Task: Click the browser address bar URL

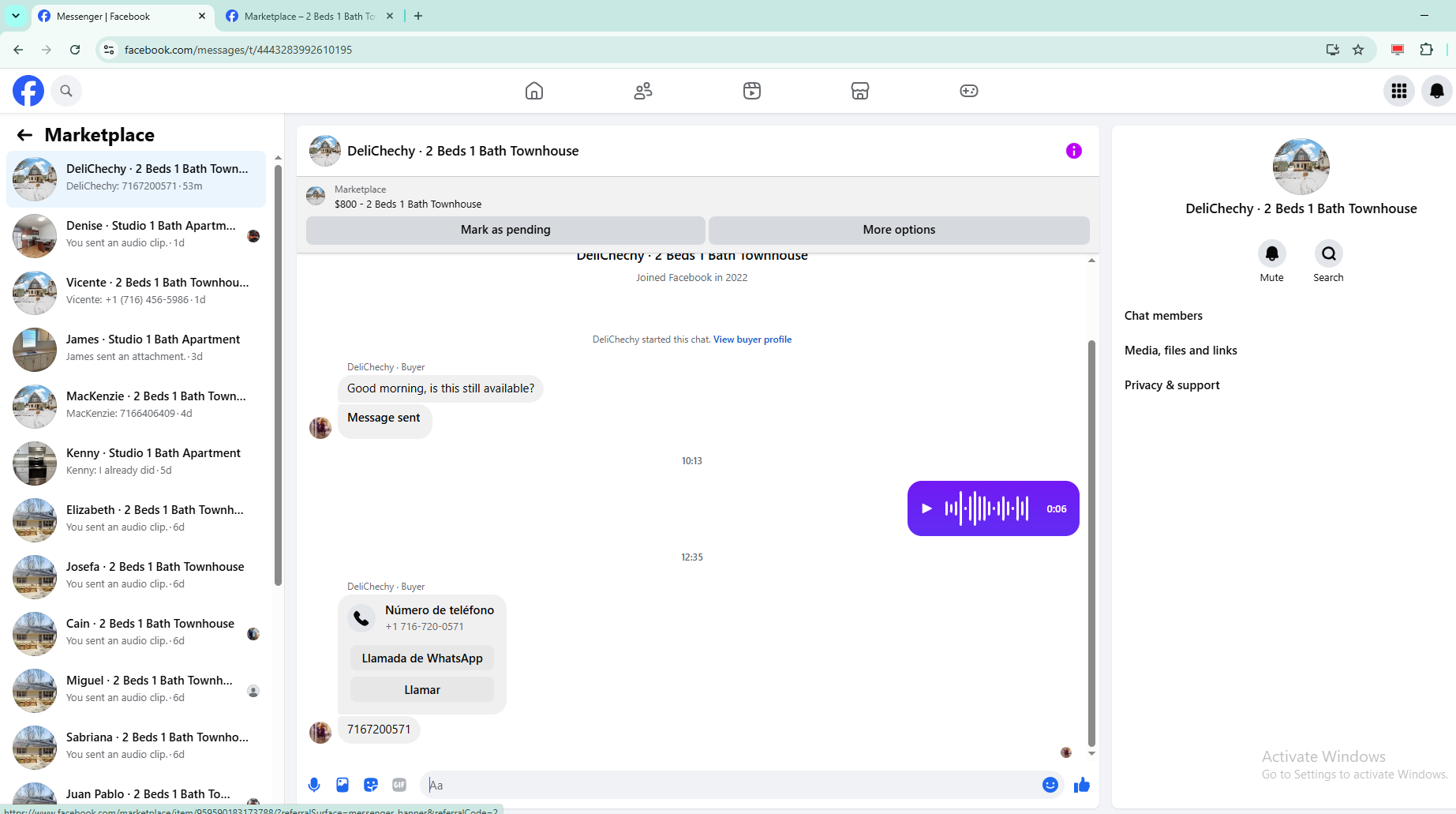Action: click(238, 50)
